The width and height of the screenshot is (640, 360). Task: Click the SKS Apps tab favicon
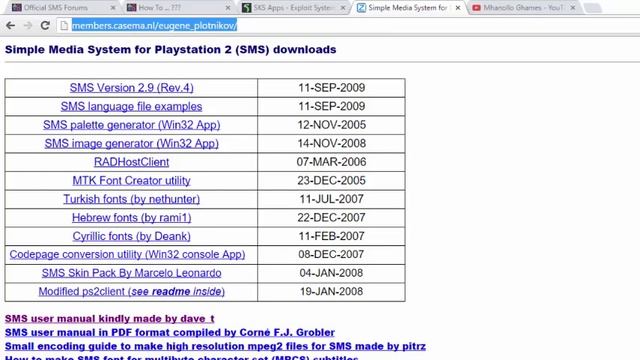[246, 7]
